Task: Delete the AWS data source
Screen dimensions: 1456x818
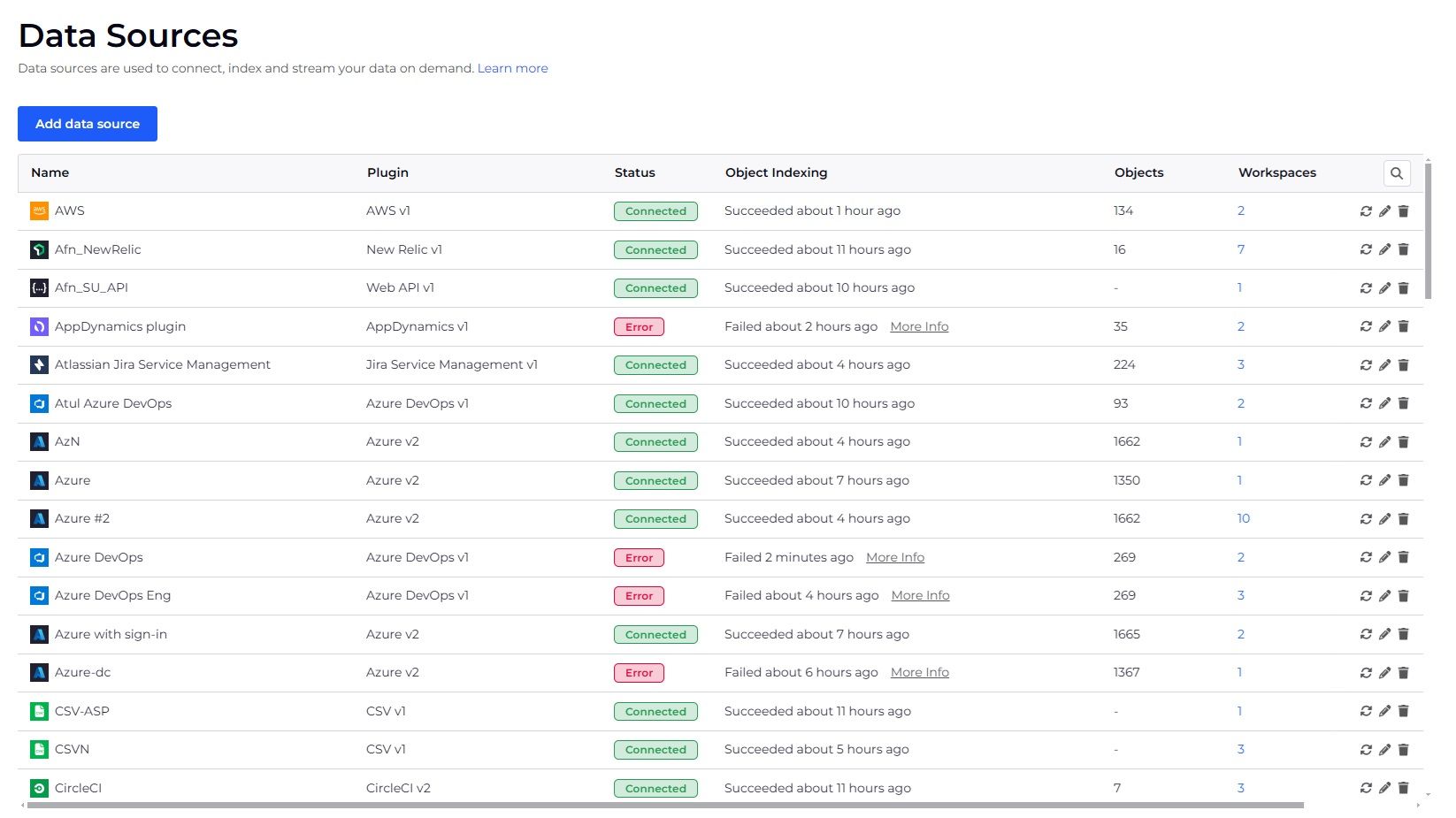Action: tap(1403, 211)
